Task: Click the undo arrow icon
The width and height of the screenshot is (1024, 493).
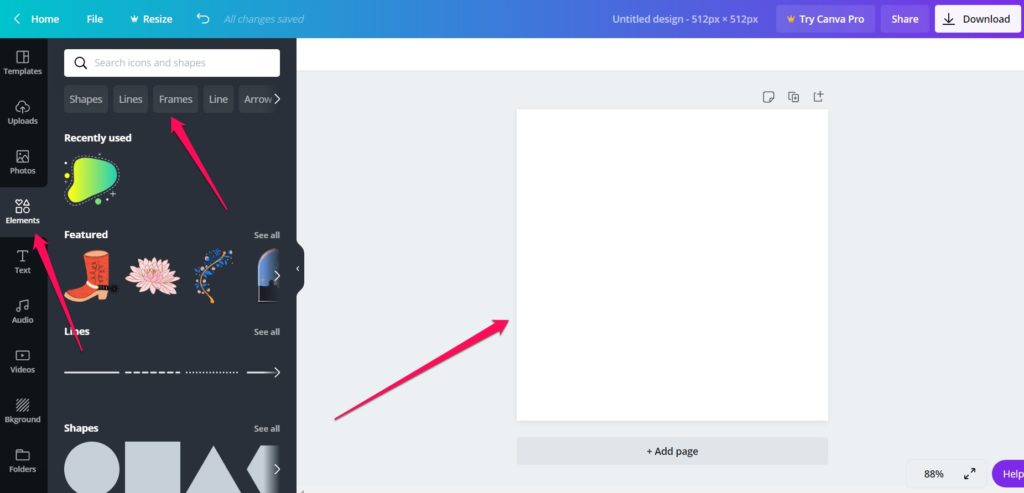Action: coord(203,18)
